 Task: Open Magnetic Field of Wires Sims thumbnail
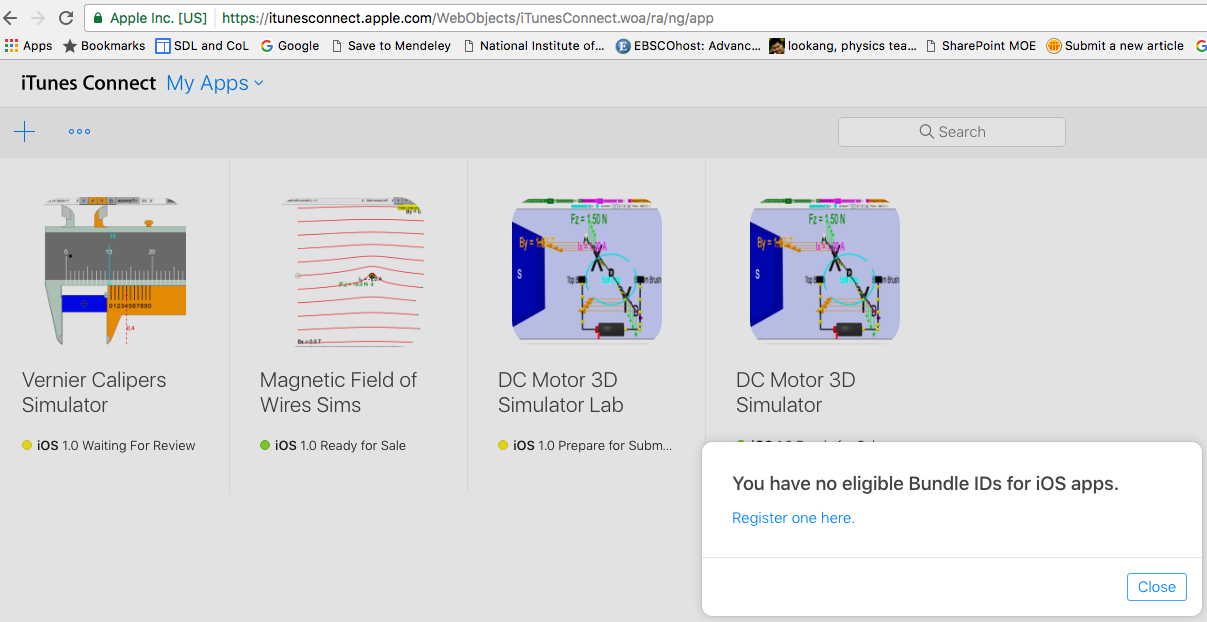(x=353, y=272)
